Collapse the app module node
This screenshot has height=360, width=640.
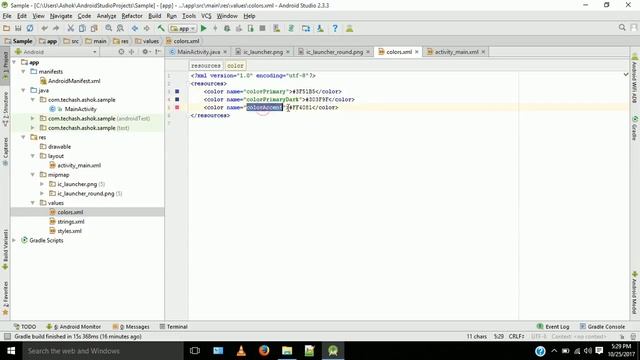(x=14, y=62)
